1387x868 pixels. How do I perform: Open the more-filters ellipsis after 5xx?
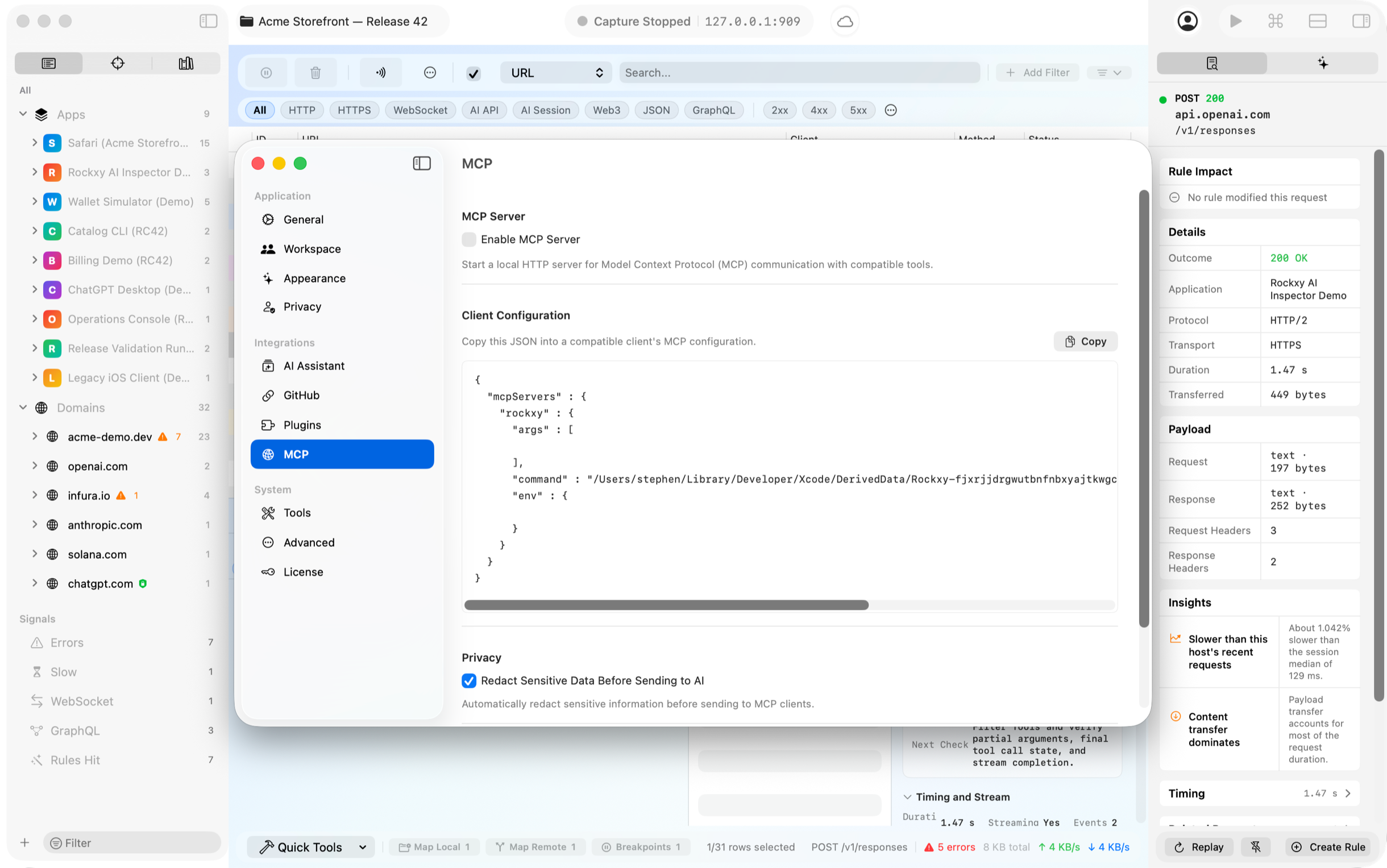pyautogui.click(x=890, y=110)
